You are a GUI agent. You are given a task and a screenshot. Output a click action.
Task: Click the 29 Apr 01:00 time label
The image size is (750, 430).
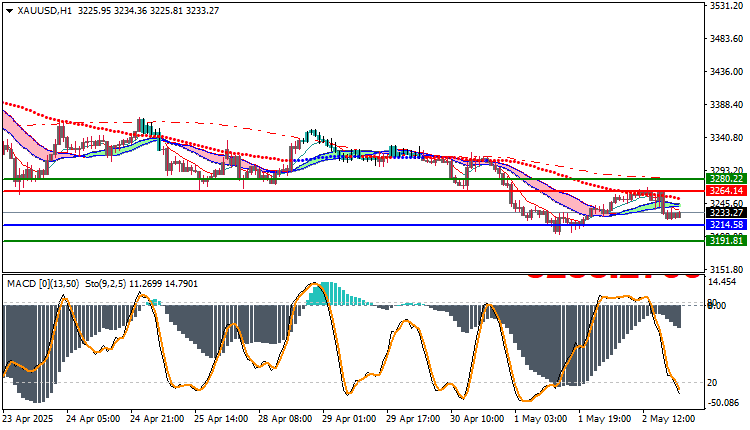click(349, 419)
